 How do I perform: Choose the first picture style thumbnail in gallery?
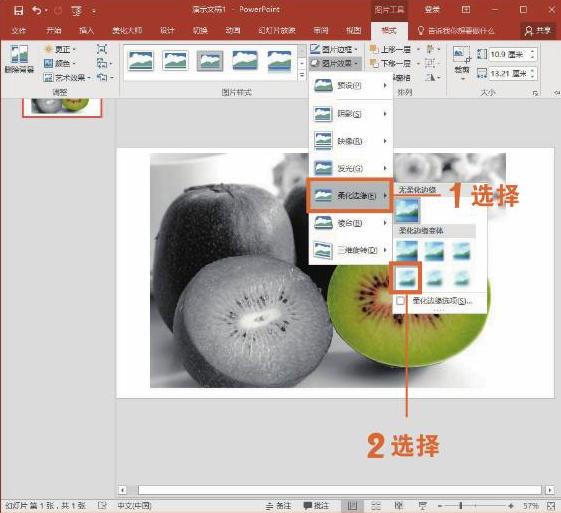pyautogui.click(x=141, y=60)
